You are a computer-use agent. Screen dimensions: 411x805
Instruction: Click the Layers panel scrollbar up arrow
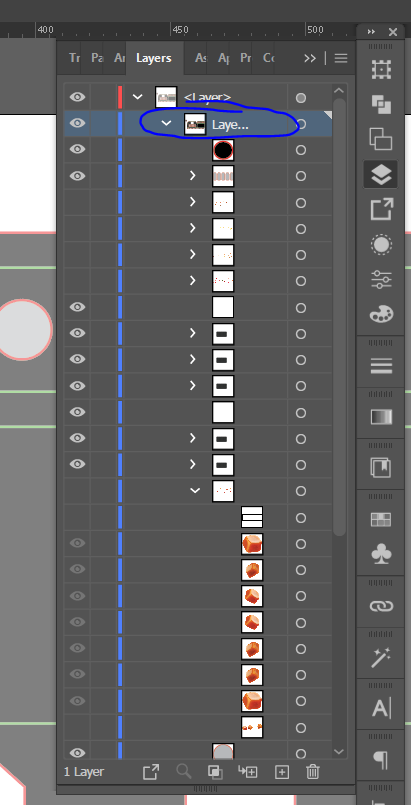coord(339,91)
